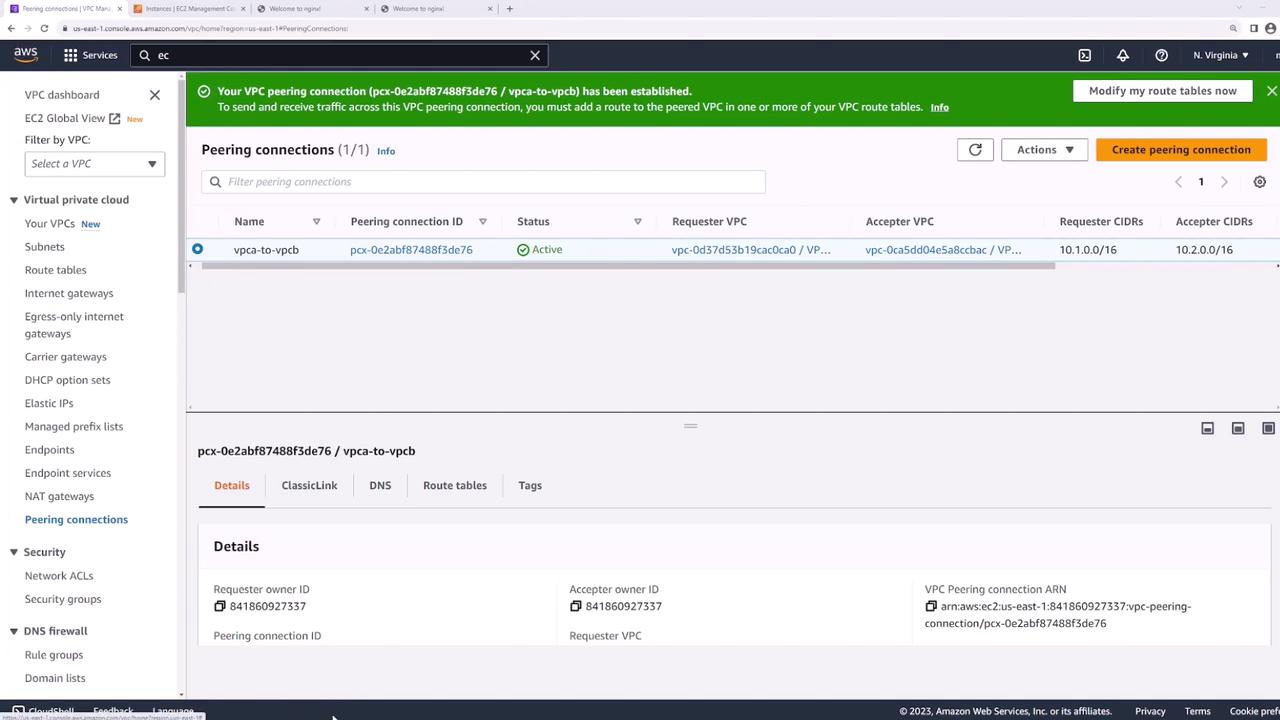
Task: Collapse the Virtual private cloud section
Action: [14, 200]
